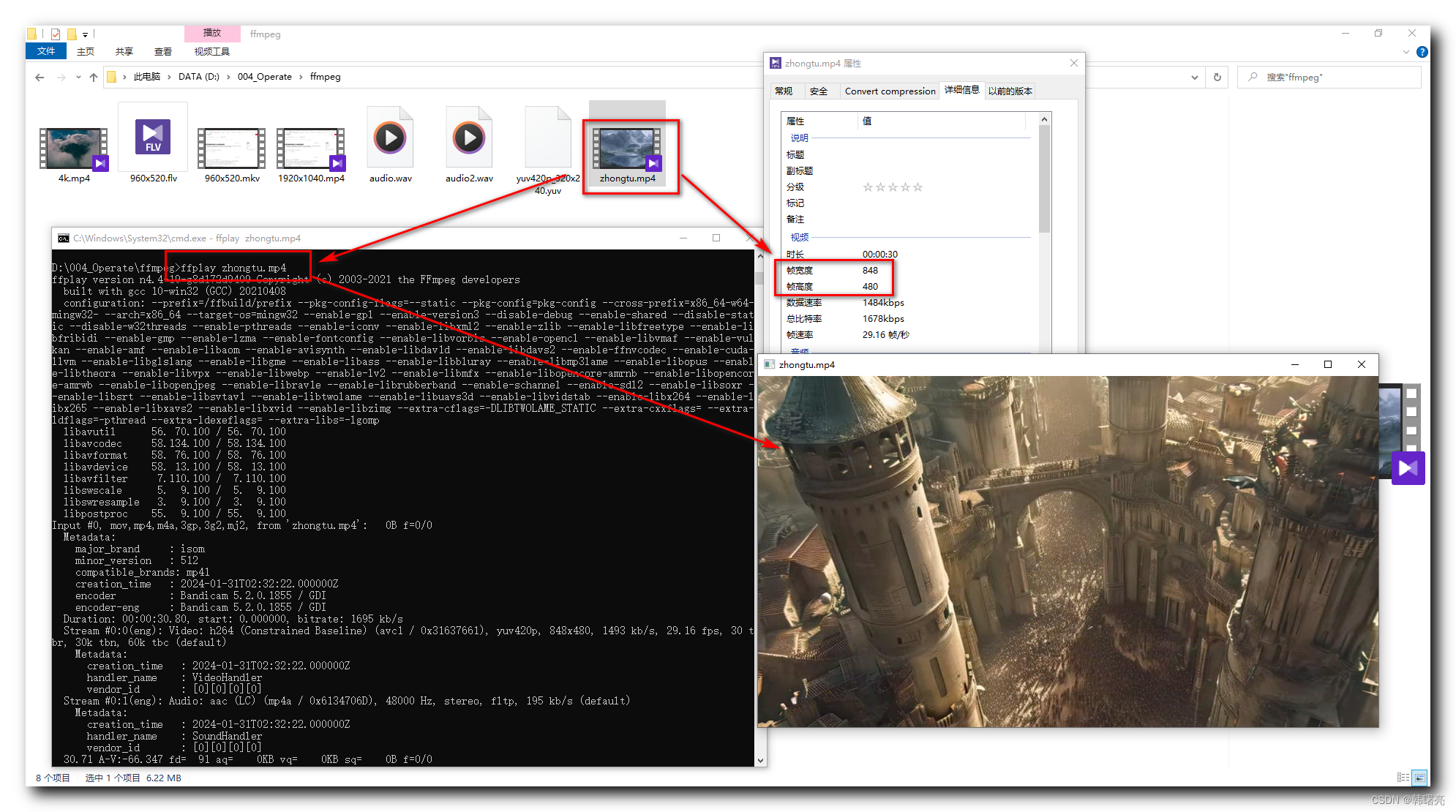Set rating using the fifth star
1456x812 pixels.
pos(918,187)
